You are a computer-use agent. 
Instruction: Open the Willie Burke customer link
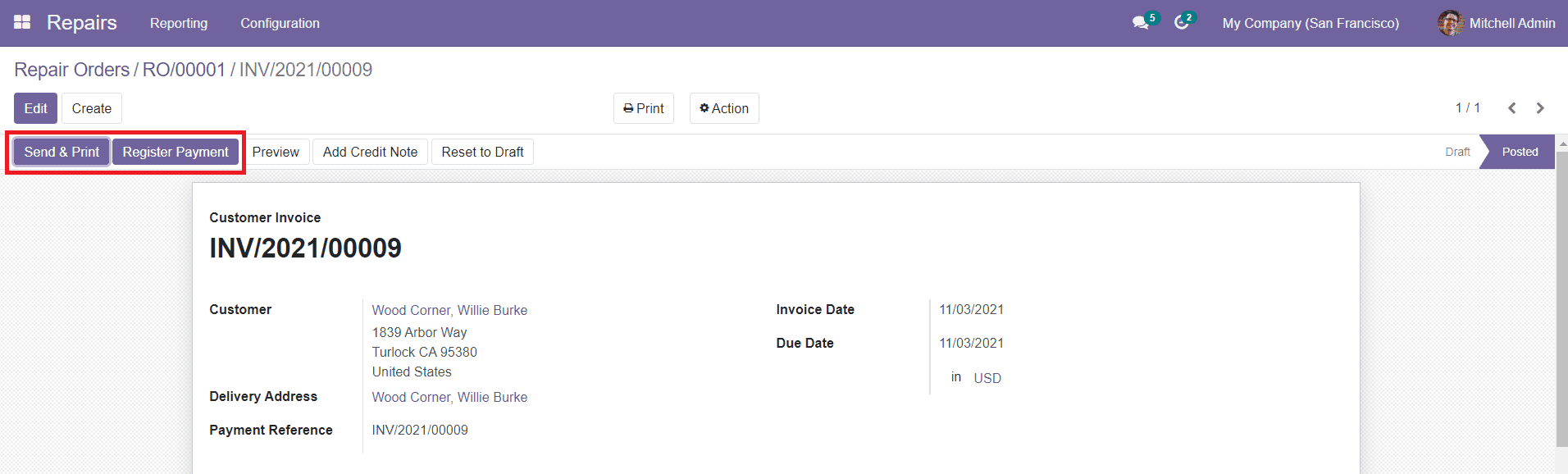tap(449, 310)
